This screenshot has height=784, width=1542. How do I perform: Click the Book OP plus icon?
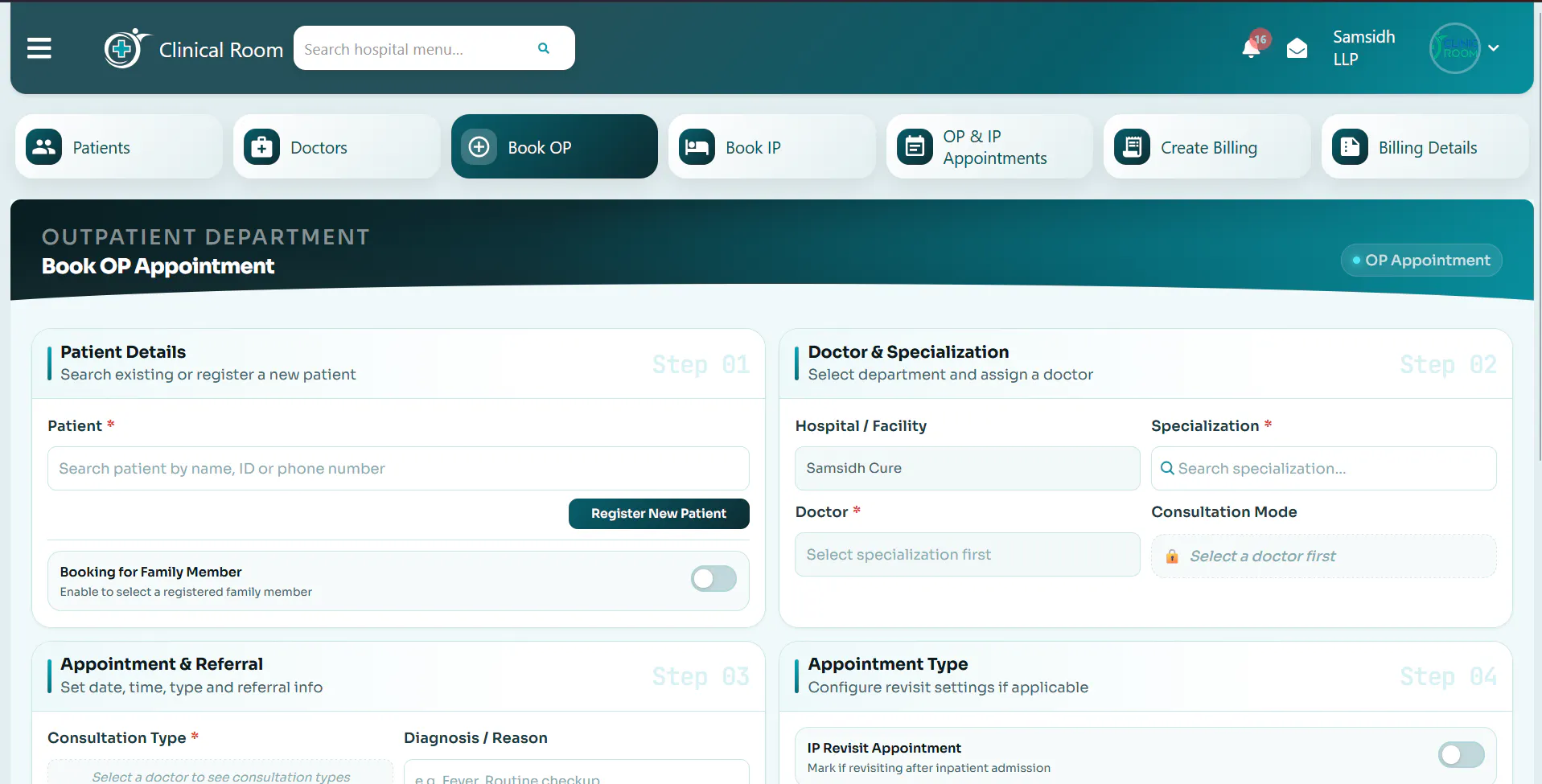(479, 147)
